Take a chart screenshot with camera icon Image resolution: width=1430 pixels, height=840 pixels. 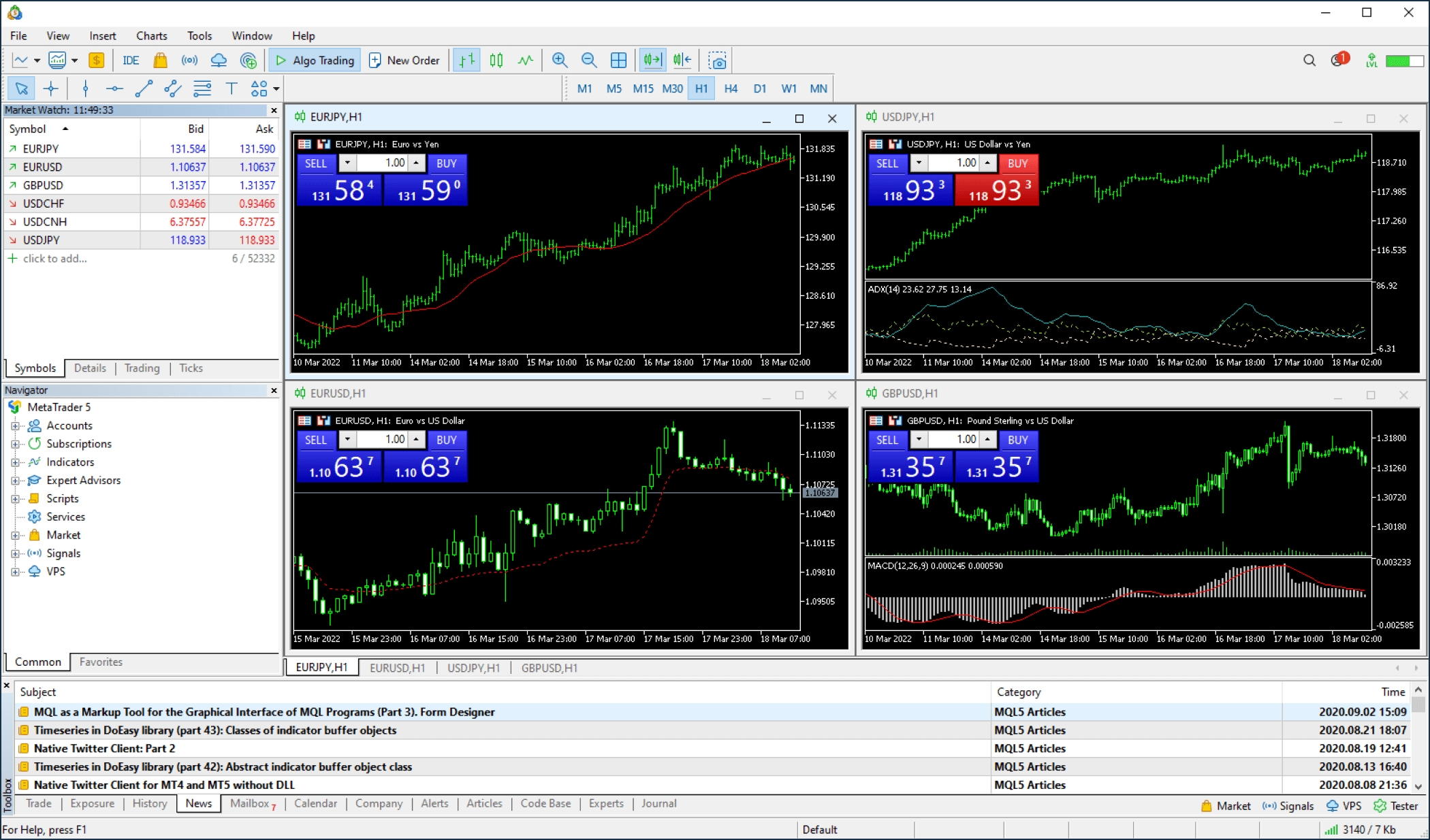click(x=717, y=61)
